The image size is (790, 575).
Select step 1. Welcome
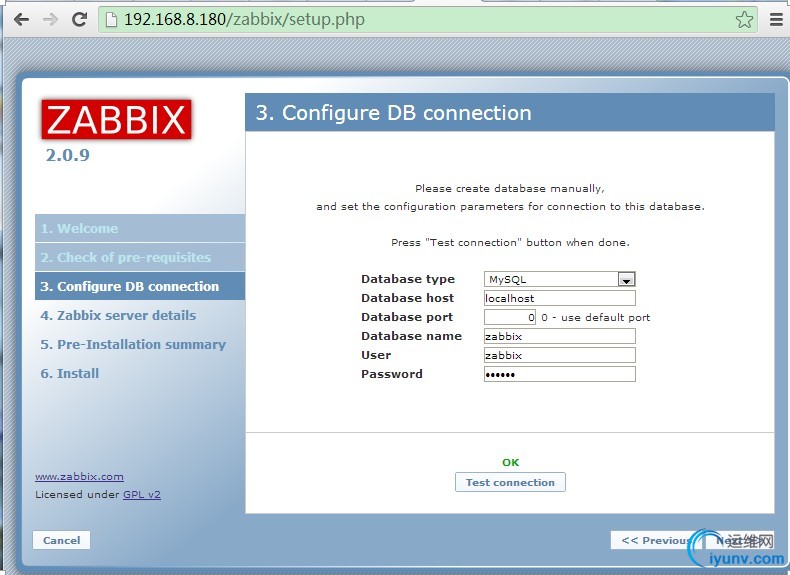point(140,228)
